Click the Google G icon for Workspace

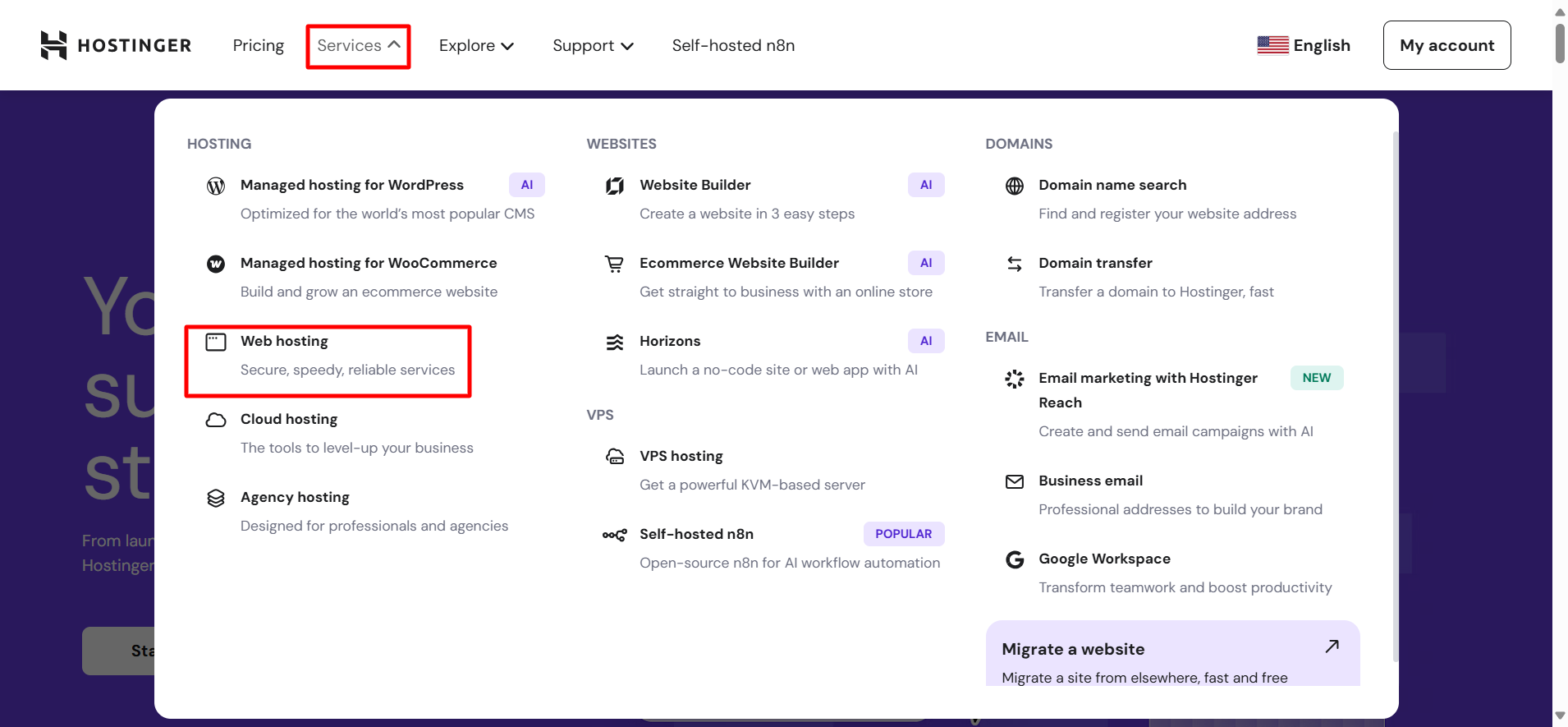click(1015, 559)
